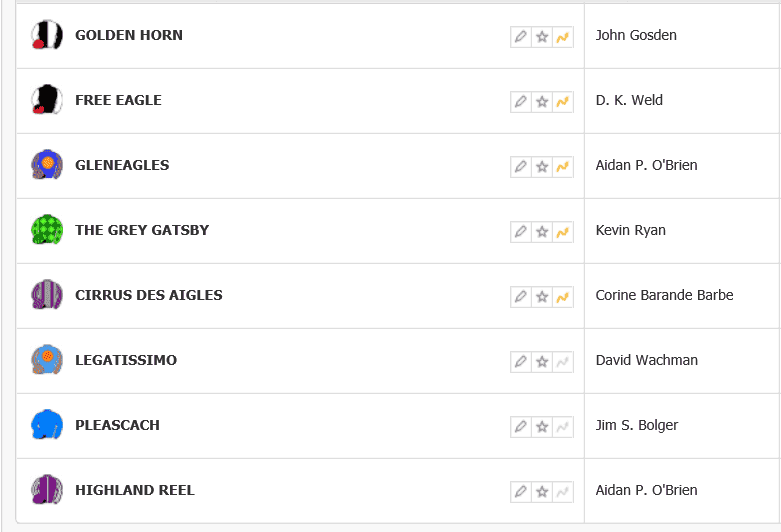
Task: Click the pencil icon for Legatissimo
Action: point(520,362)
